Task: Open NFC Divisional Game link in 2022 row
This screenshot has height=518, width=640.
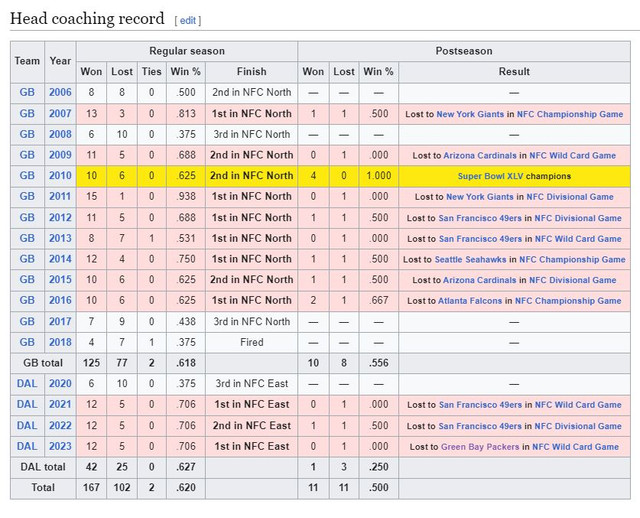Action: tap(578, 426)
